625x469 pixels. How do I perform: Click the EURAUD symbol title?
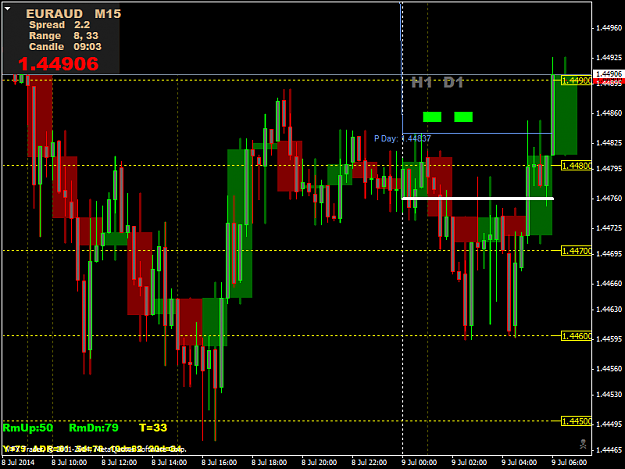[x=55, y=14]
